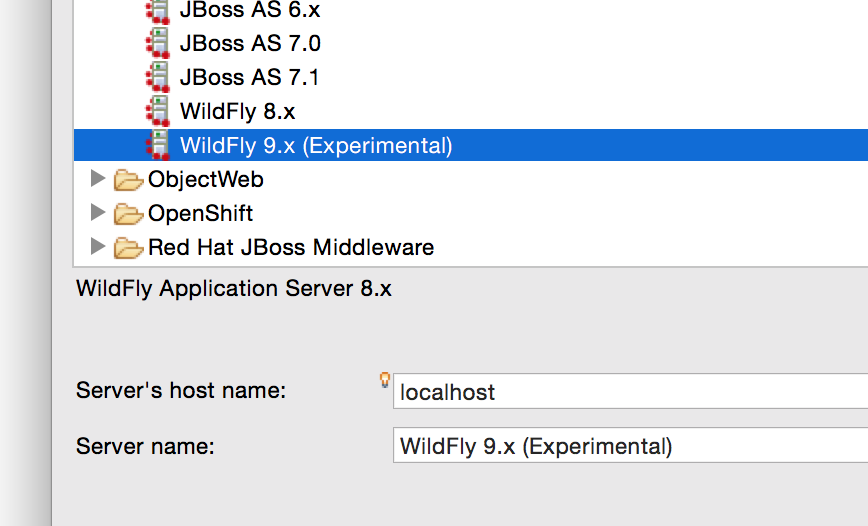Select the JBoss AS 6.x server icon
The image size is (868, 526).
158,11
